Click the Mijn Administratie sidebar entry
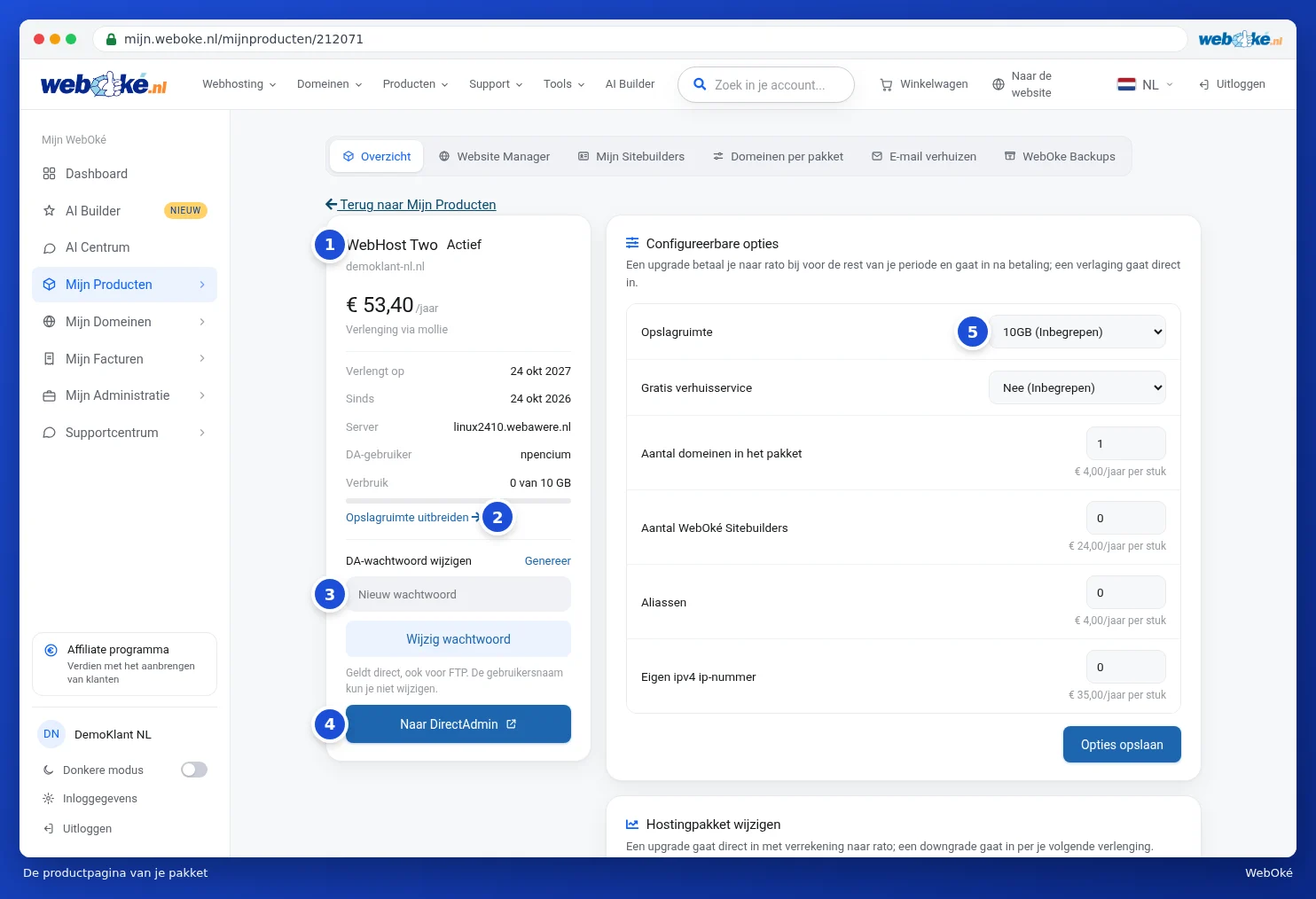Screen dimensions: 1316x899 [x=124, y=395]
